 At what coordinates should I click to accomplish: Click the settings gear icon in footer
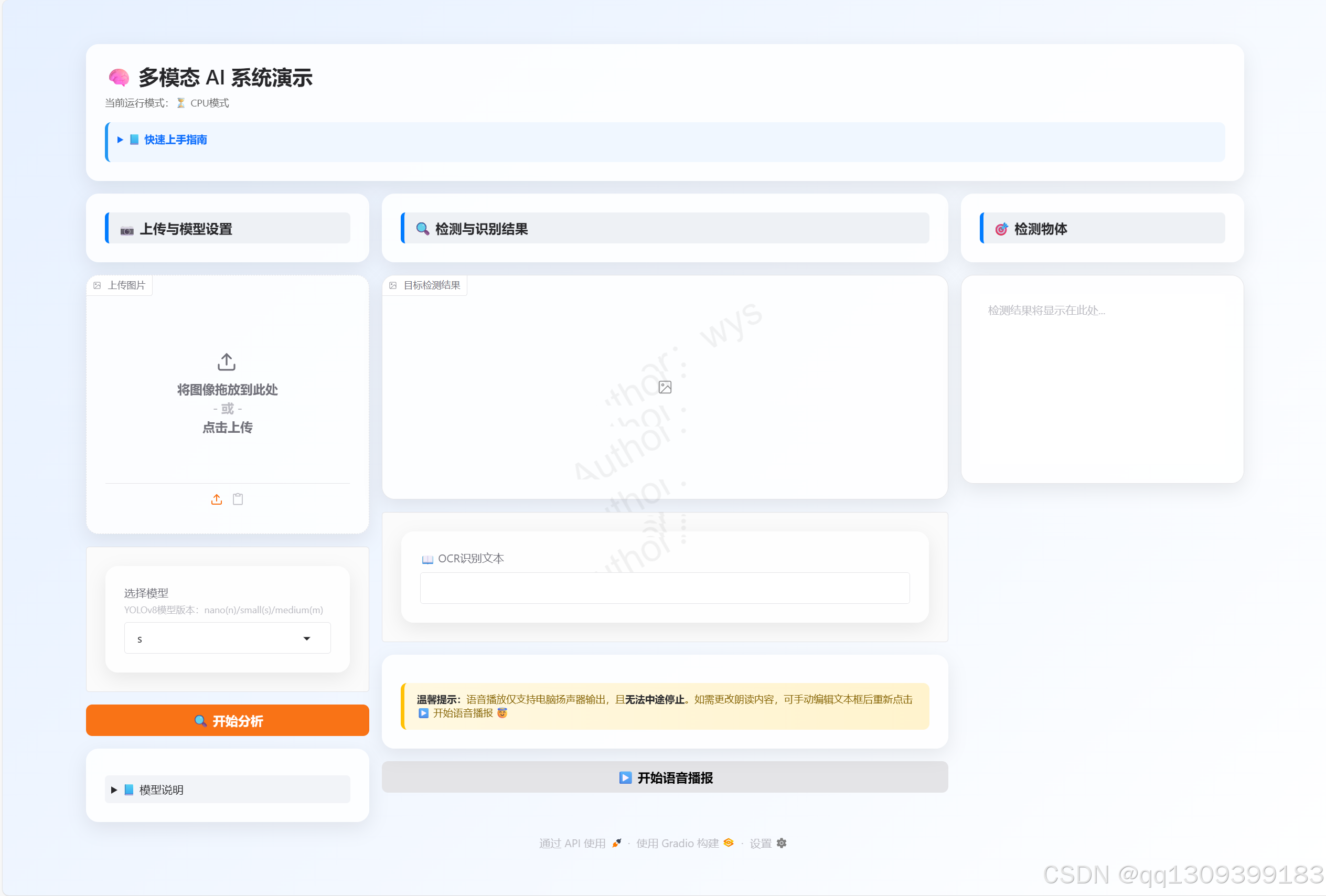(x=782, y=843)
